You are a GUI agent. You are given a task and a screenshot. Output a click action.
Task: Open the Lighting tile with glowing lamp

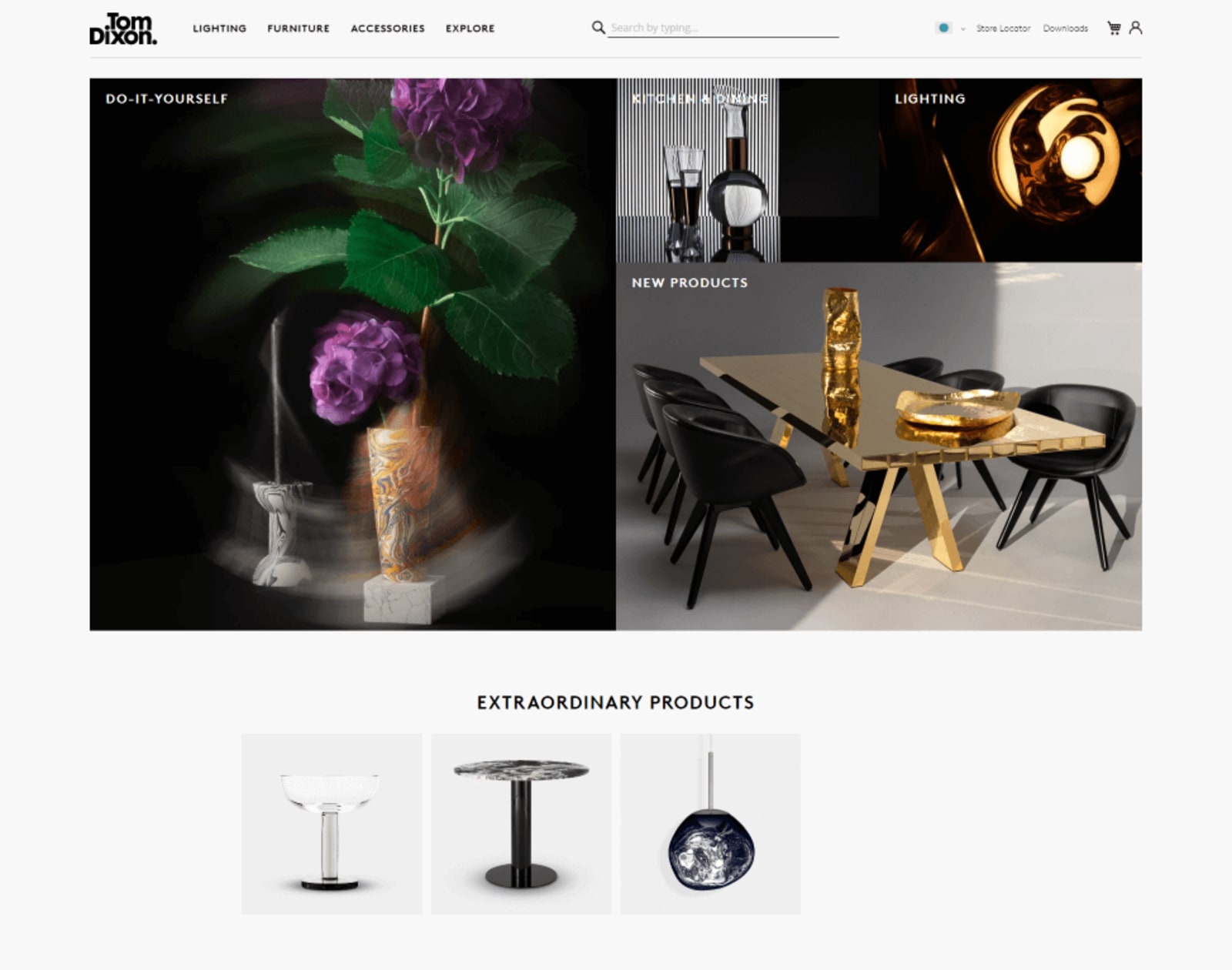(x=1010, y=170)
